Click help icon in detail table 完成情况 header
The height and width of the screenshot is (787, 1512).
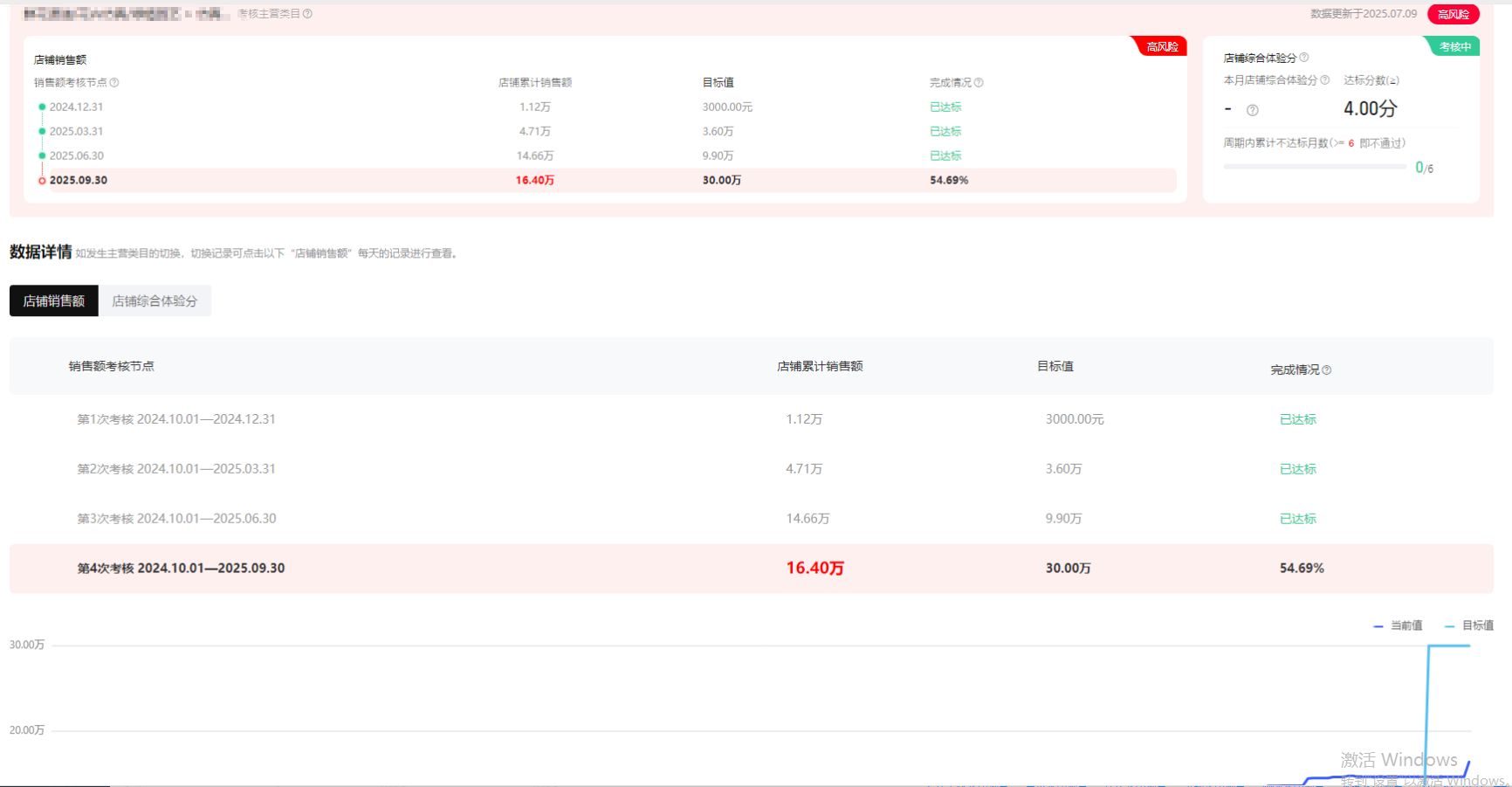1327,370
